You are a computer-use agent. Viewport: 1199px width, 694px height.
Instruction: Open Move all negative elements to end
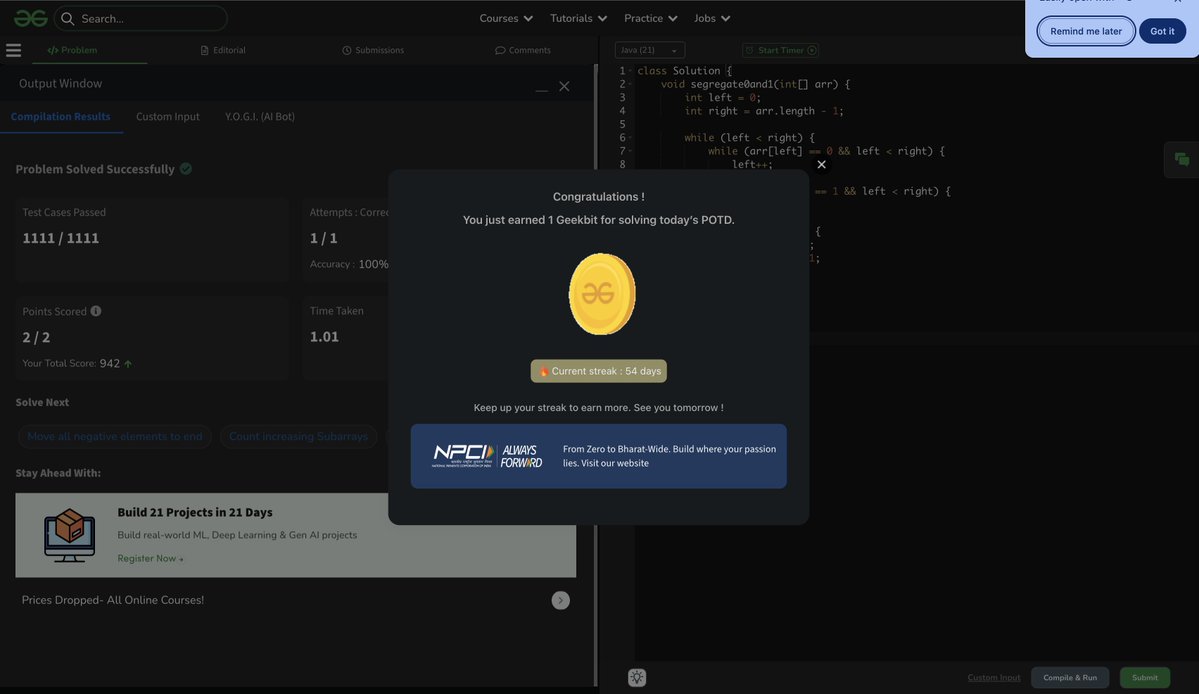click(115, 436)
